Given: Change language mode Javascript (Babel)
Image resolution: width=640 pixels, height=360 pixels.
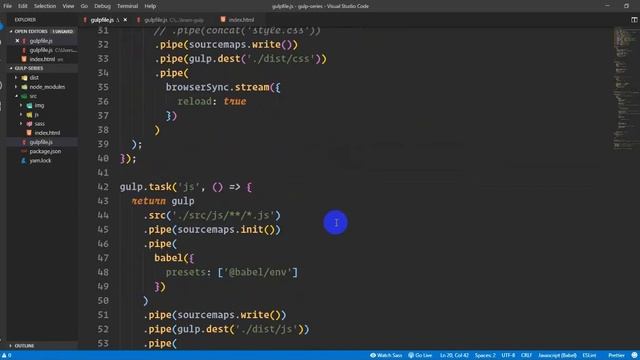Looking at the screenshot, I should point(557,356).
